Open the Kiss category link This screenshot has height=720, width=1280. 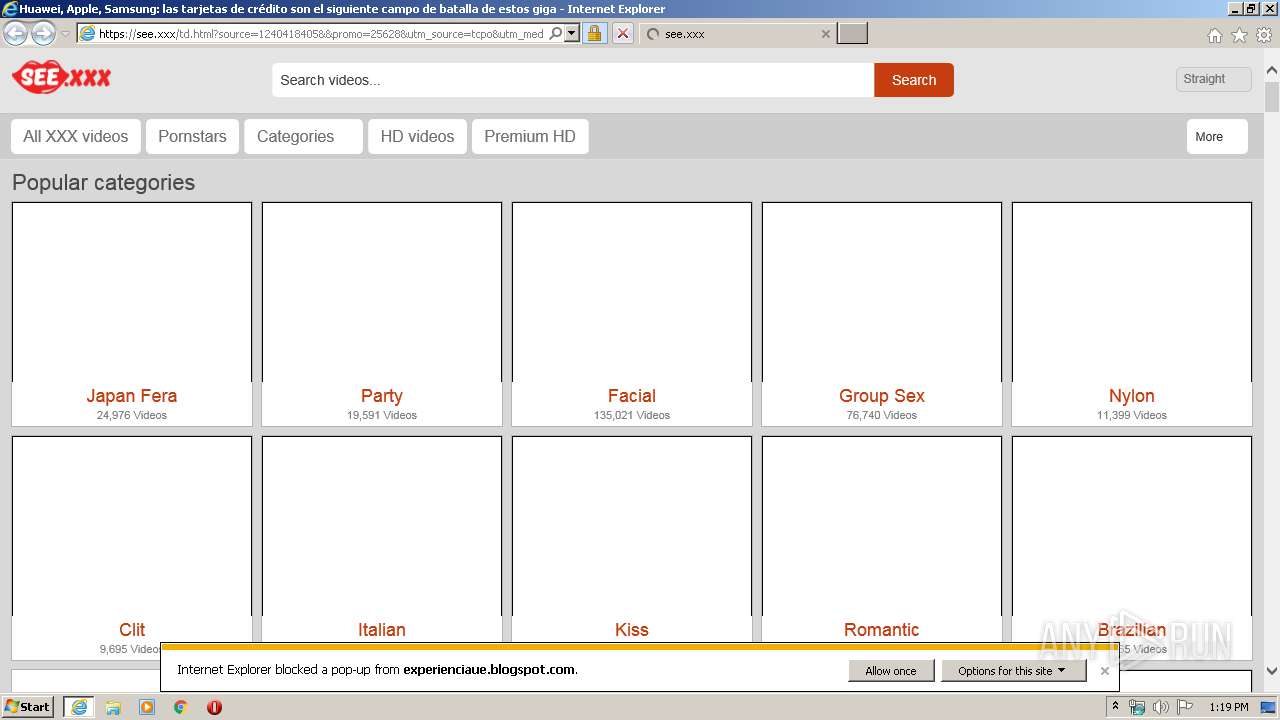[632, 630]
